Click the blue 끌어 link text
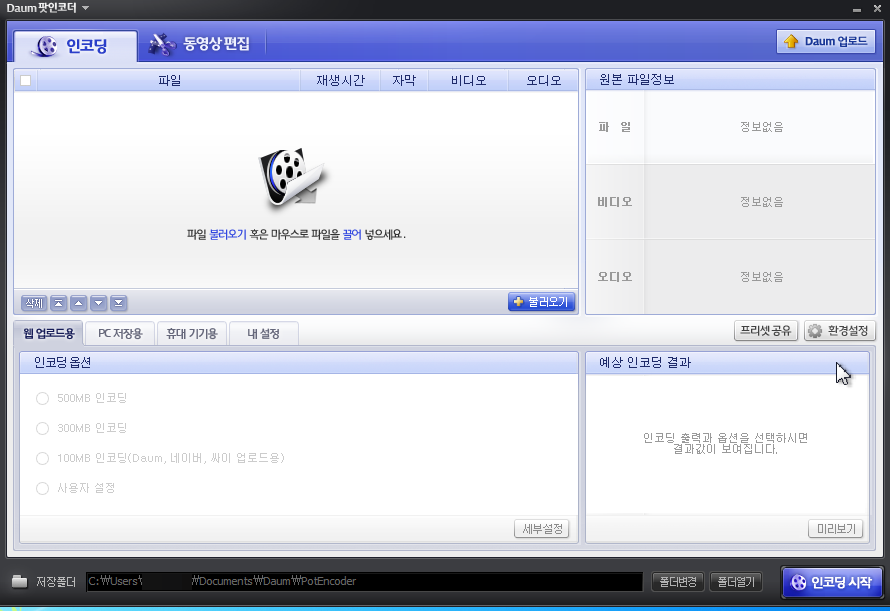This screenshot has width=890, height=611. [x=352, y=234]
